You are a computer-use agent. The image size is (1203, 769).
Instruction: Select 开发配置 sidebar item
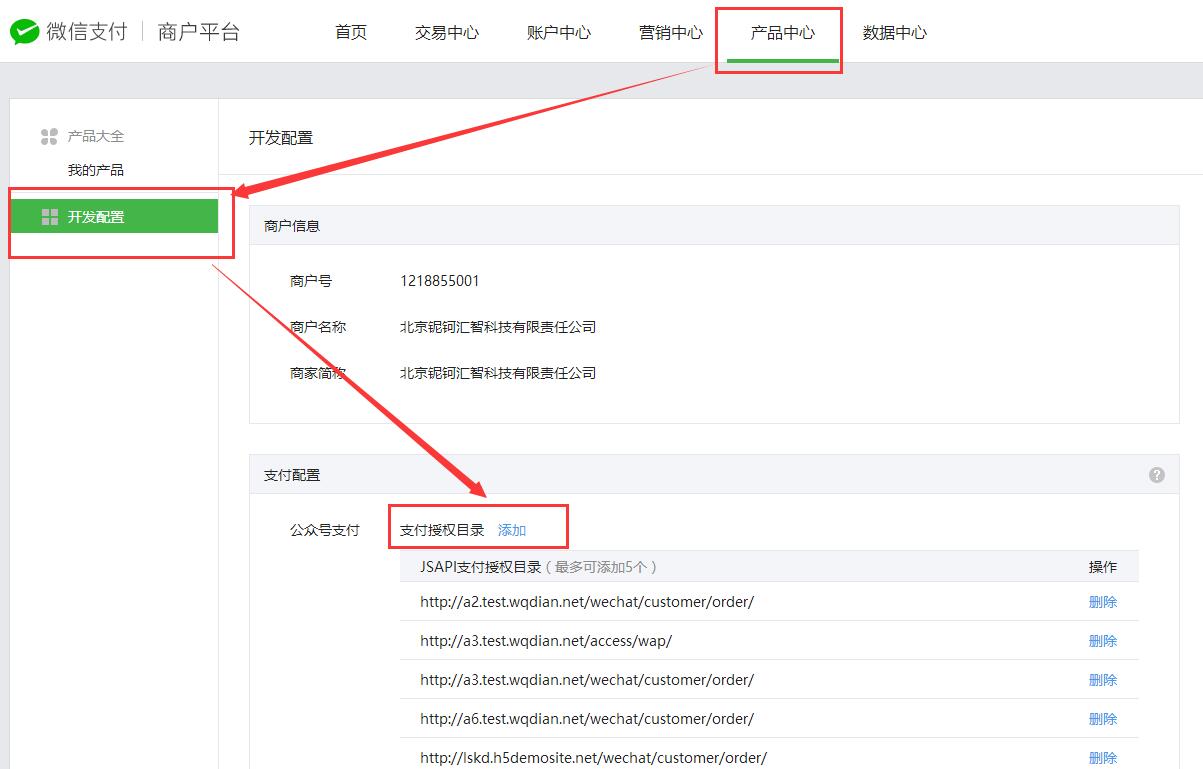114,216
